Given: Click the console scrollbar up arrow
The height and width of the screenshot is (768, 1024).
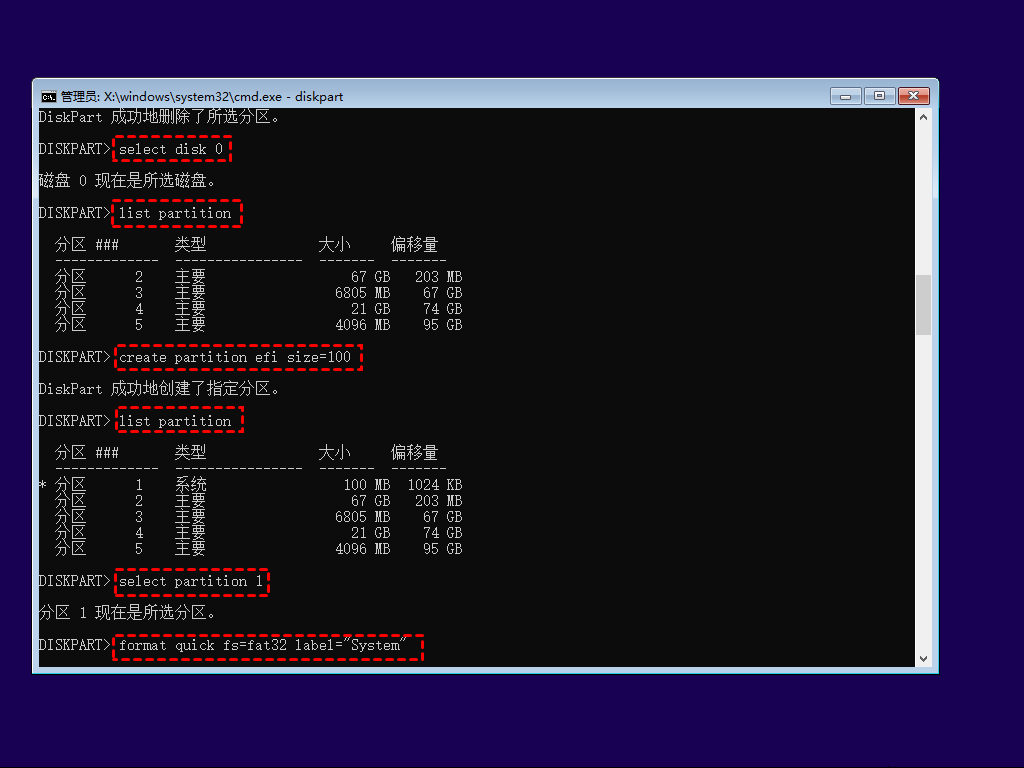Looking at the screenshot, I should click(x=923, y=117).
